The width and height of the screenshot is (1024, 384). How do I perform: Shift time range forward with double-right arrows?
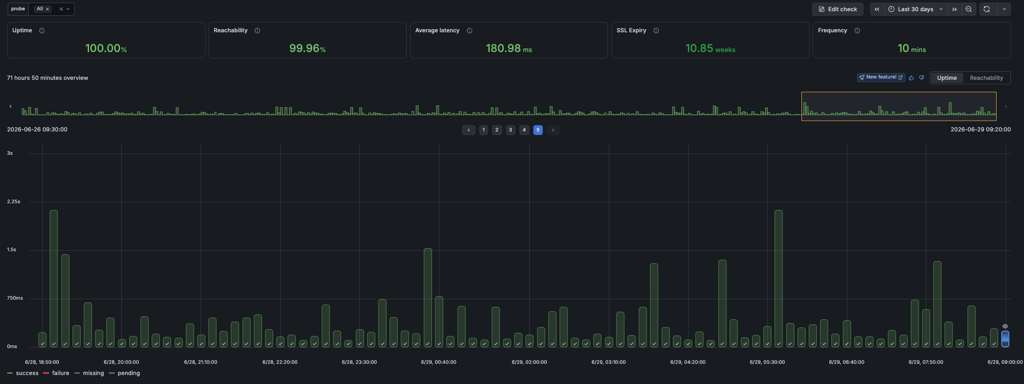tap(954, 9)
